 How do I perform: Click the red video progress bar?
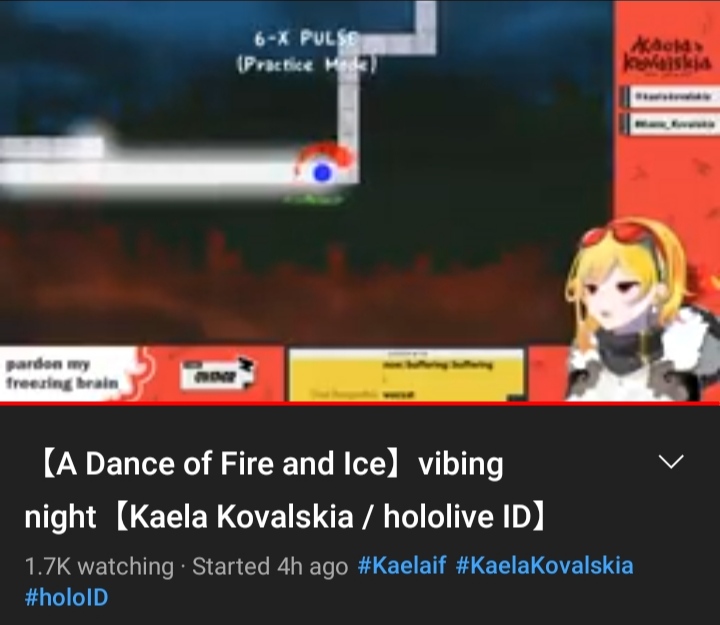point(360,404)
